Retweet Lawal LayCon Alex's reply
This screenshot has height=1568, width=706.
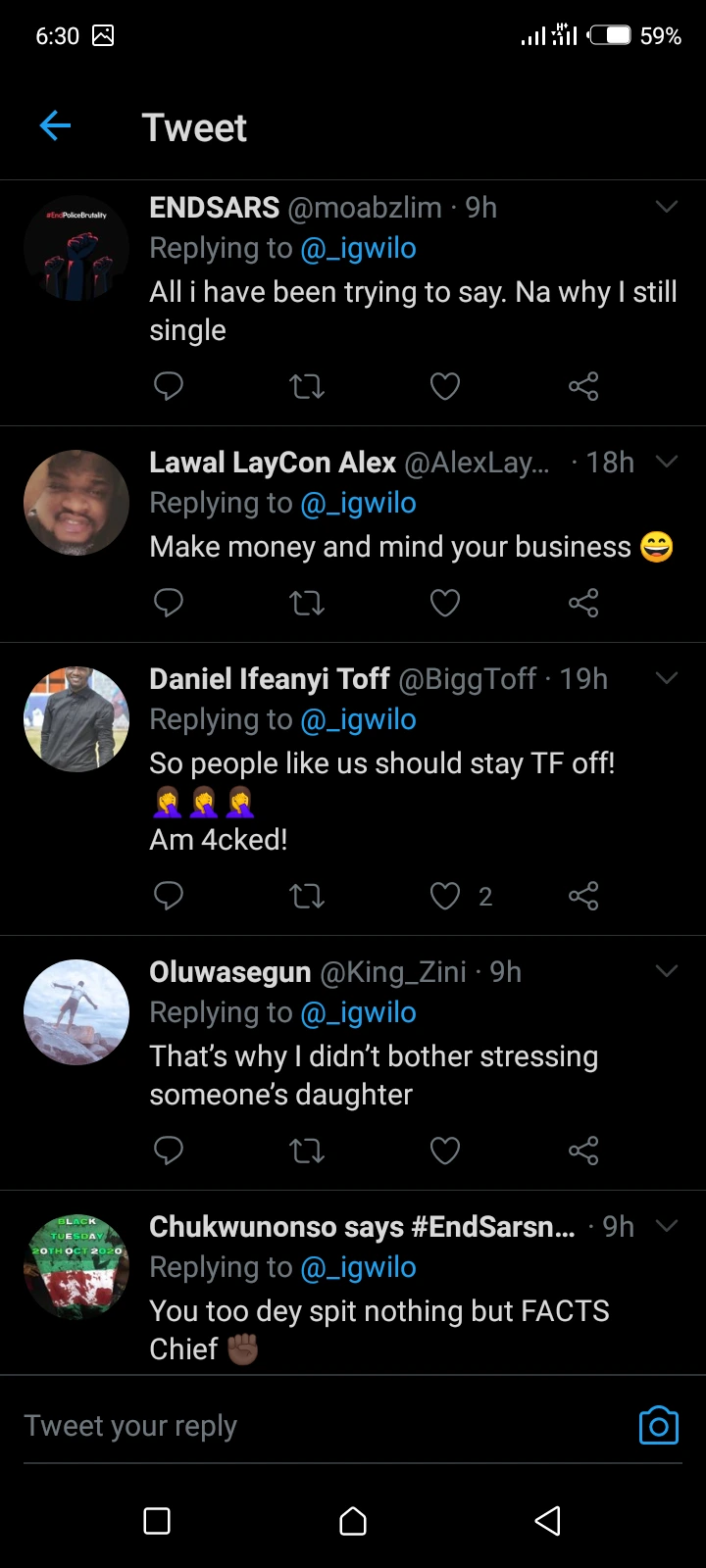coord(307,603)
